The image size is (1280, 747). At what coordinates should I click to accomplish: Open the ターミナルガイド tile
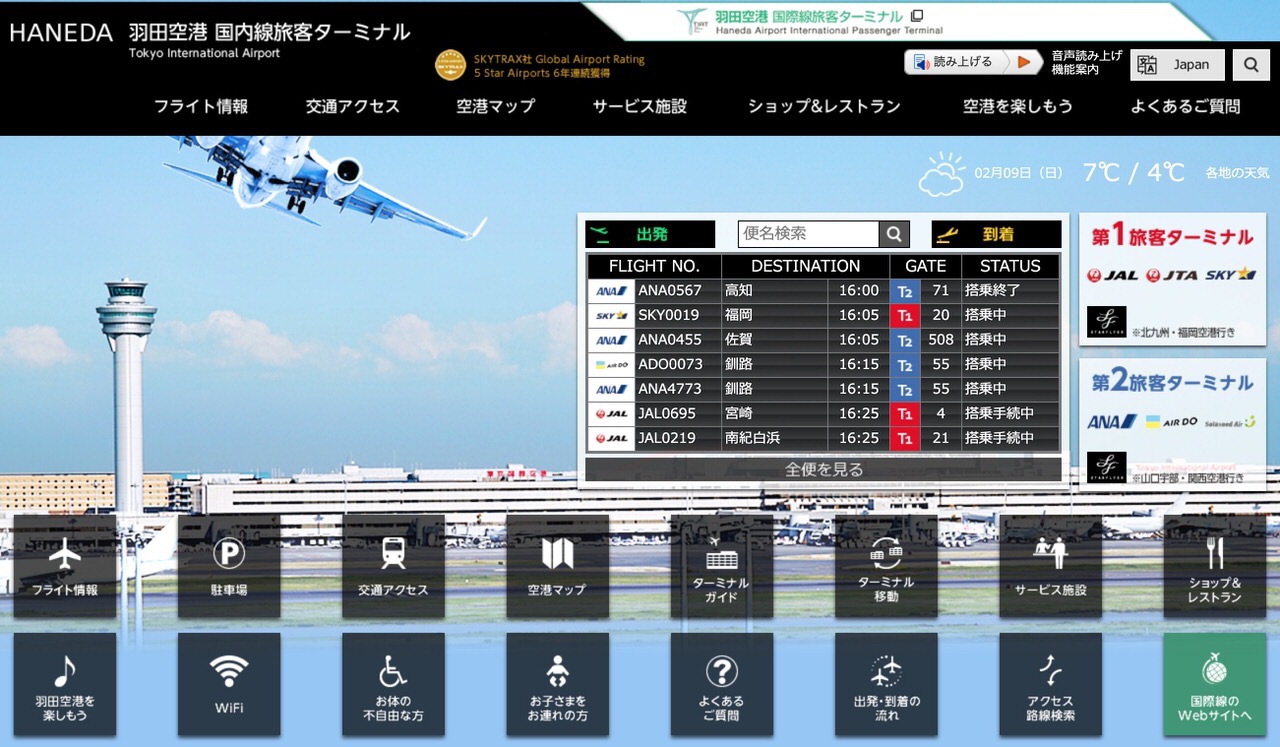tap(721, 567)
